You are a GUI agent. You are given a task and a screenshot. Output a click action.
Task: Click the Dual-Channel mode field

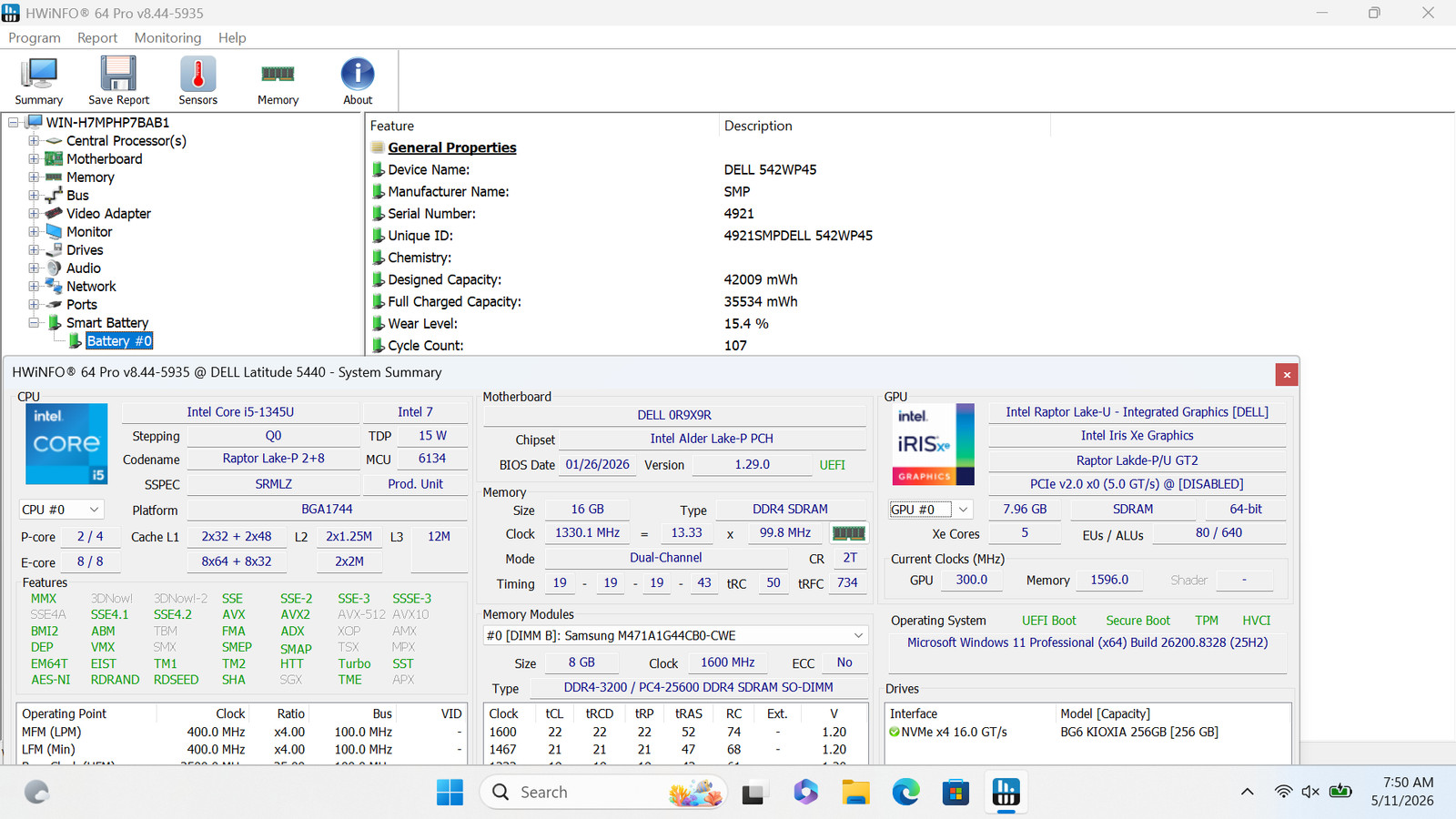tap(666, 558)
